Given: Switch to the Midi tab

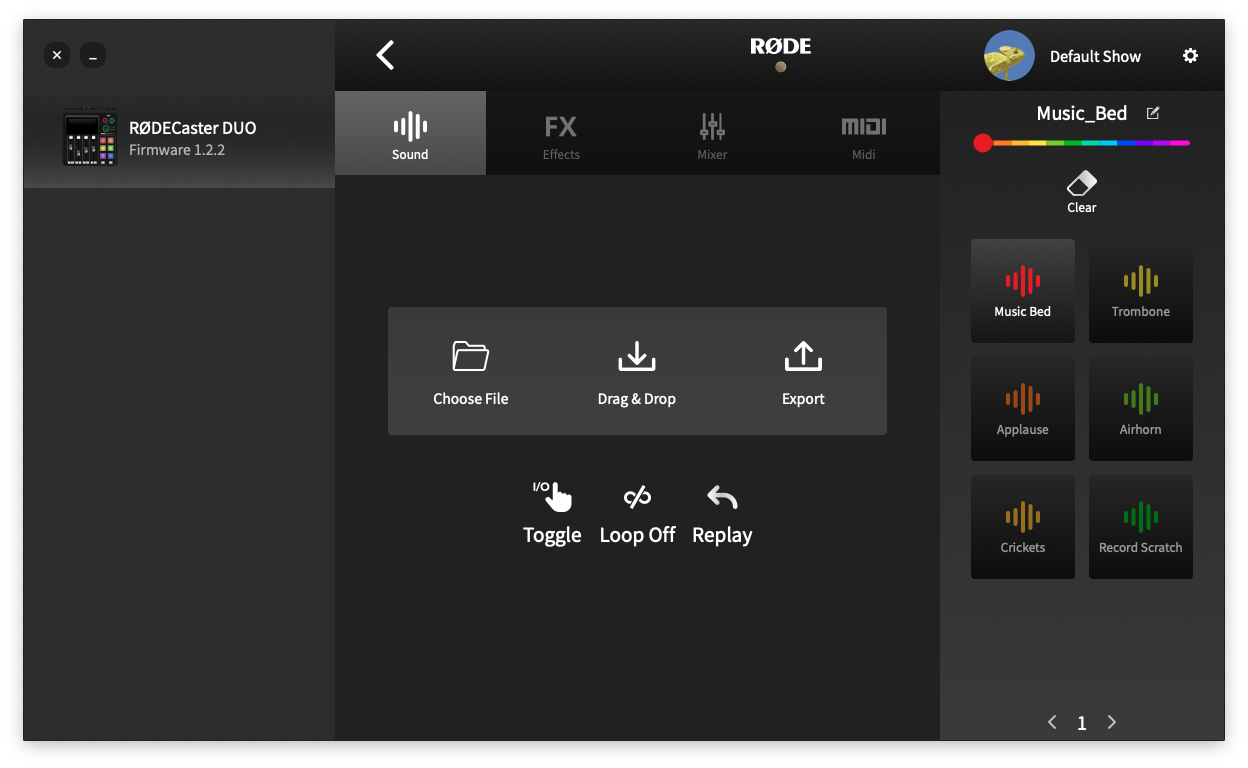Looking at the screenshot, I should pyautogui.click(x=864, y=134).
